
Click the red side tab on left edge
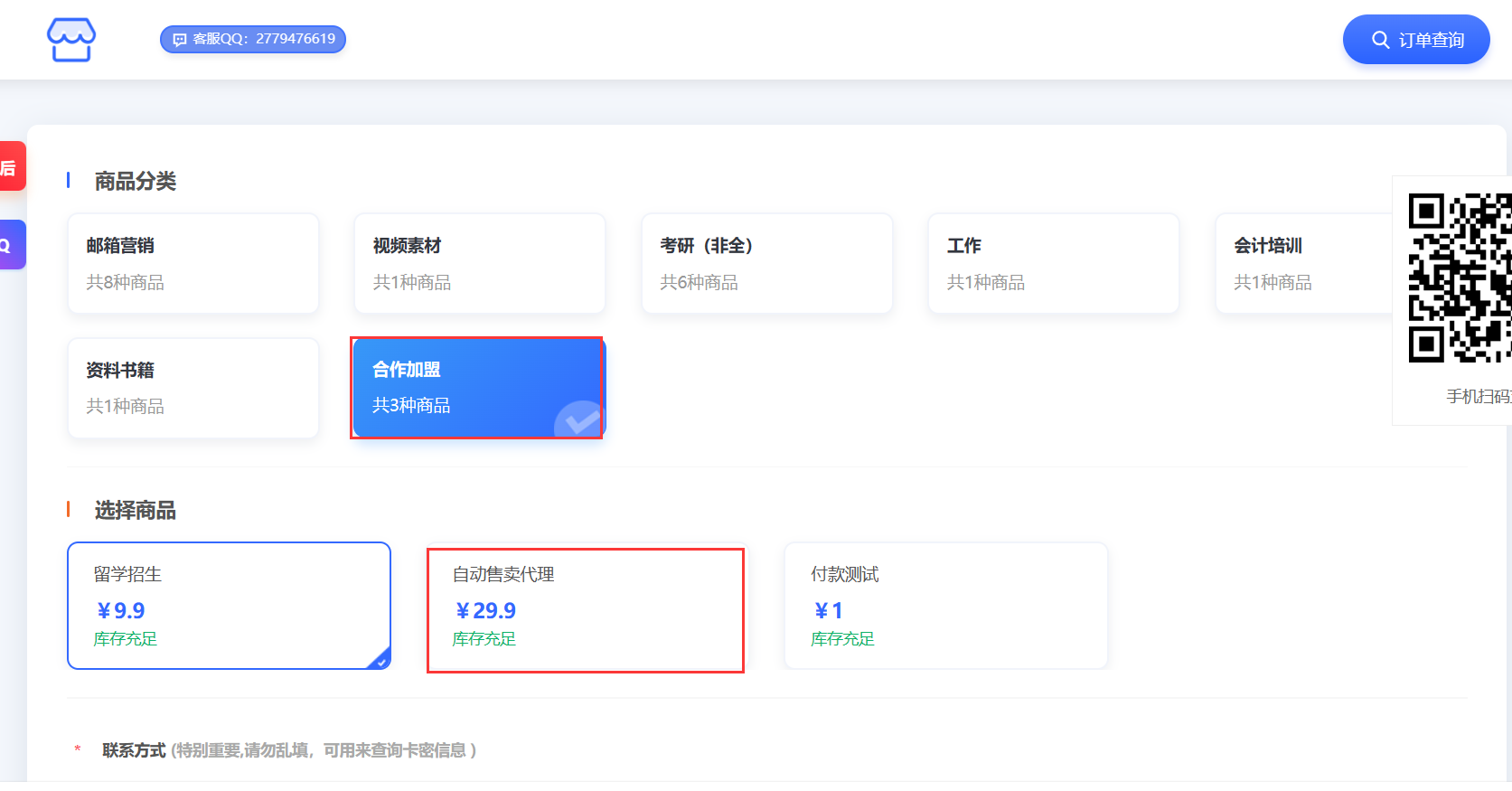12,166
